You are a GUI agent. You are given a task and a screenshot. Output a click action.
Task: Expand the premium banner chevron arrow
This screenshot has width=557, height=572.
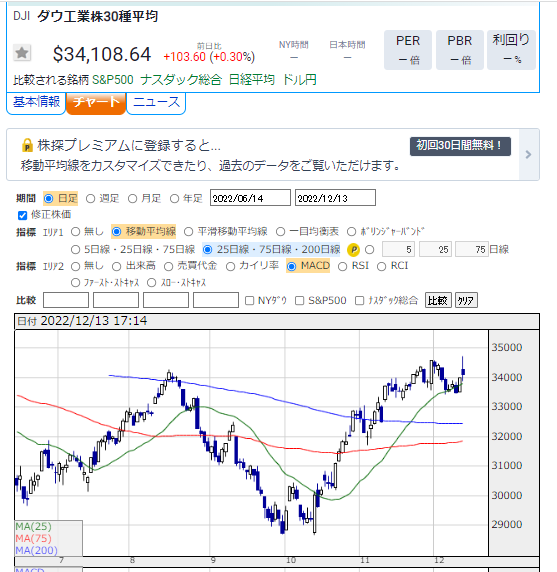tap(529, 154)
